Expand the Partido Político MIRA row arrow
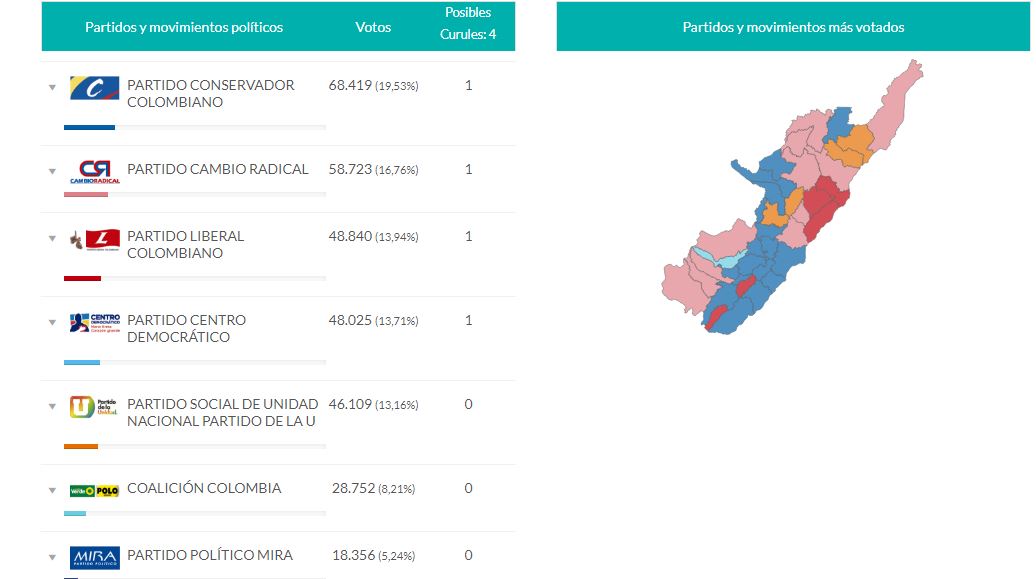Image resolution: width=1036 pixels, height=579 pixels. [52, 557]
